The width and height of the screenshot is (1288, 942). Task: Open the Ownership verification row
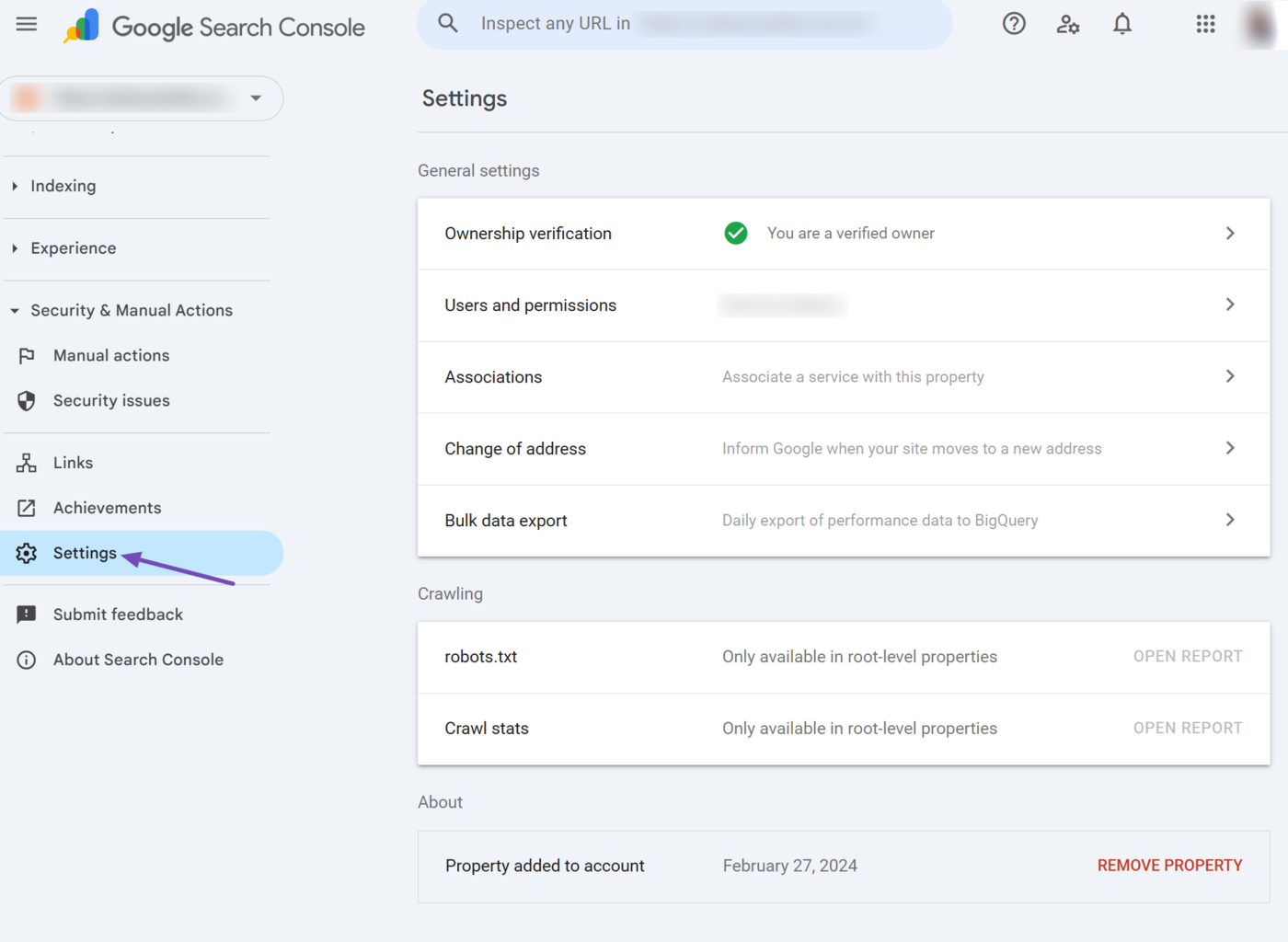tap(843, 234)
